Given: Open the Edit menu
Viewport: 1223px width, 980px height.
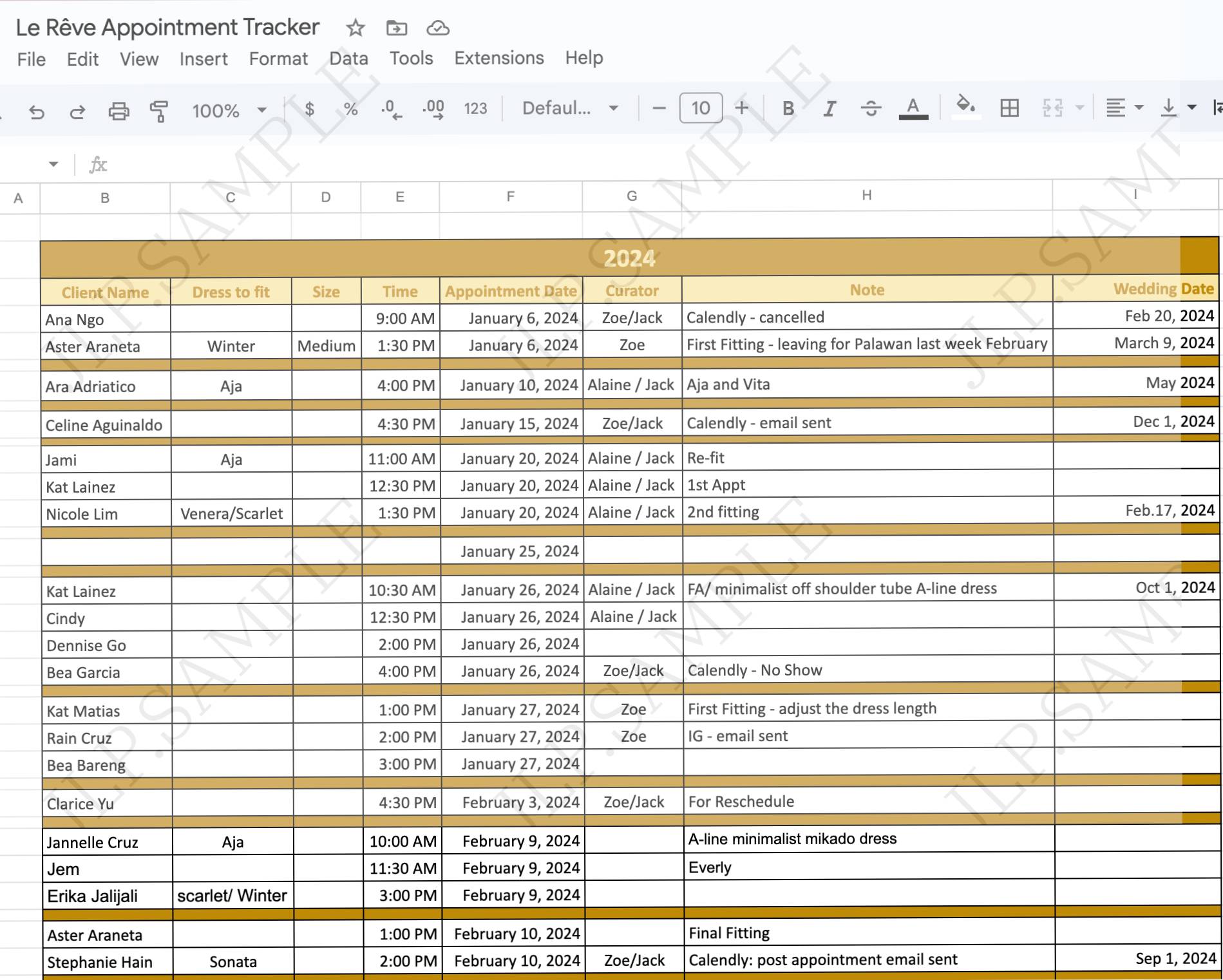Looking at the screenshot, I should 82,59.
